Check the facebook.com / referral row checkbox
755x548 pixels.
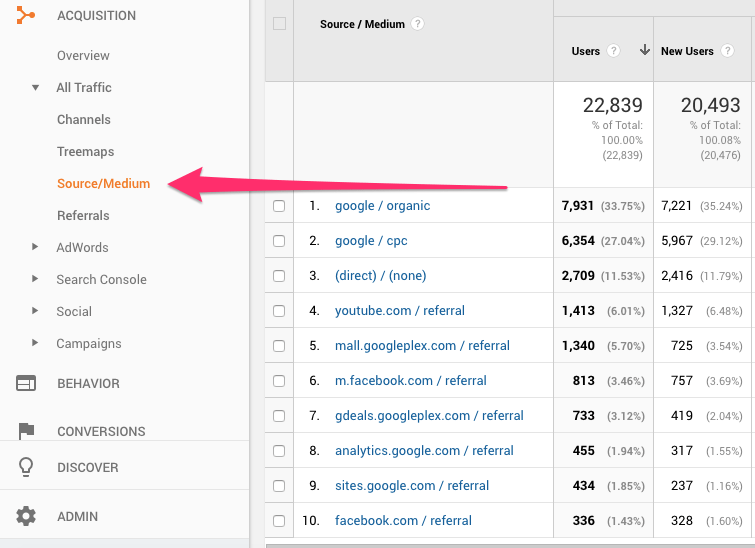(279, 521)
